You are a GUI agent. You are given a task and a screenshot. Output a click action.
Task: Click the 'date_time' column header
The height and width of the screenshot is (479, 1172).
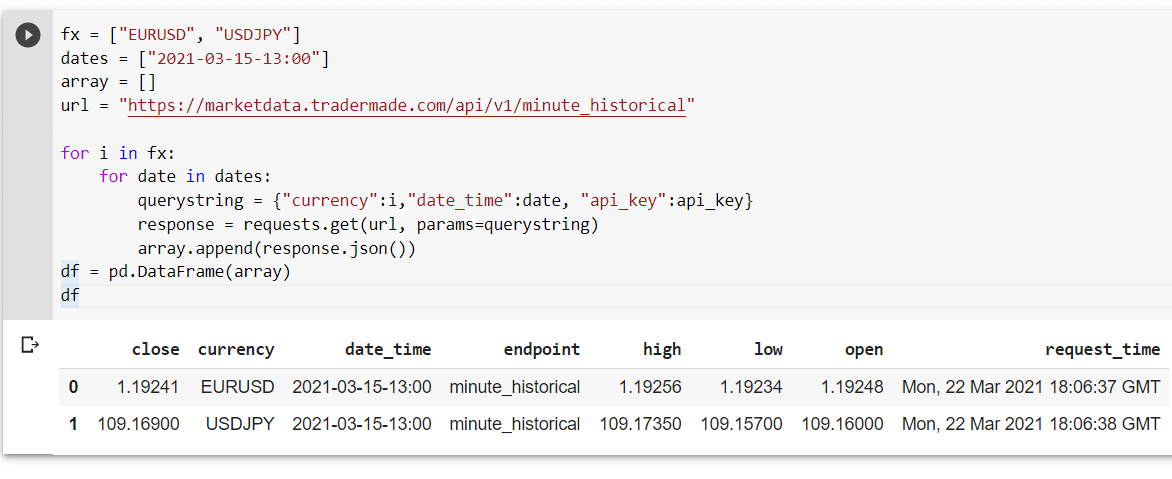(388, 349)
